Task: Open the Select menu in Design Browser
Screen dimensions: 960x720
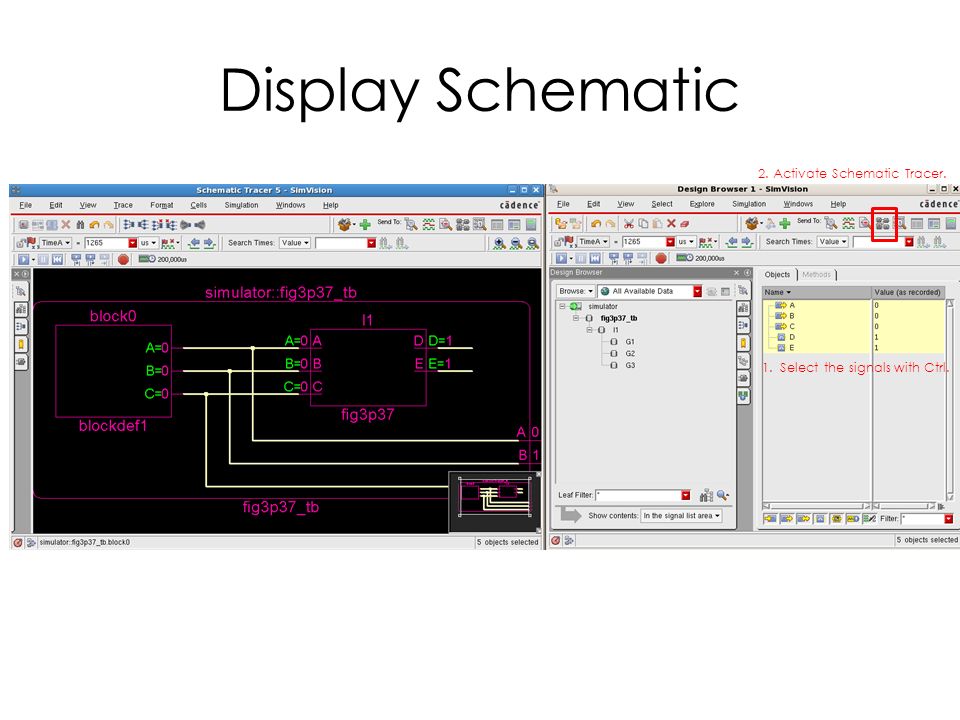Action: point(662,204)
